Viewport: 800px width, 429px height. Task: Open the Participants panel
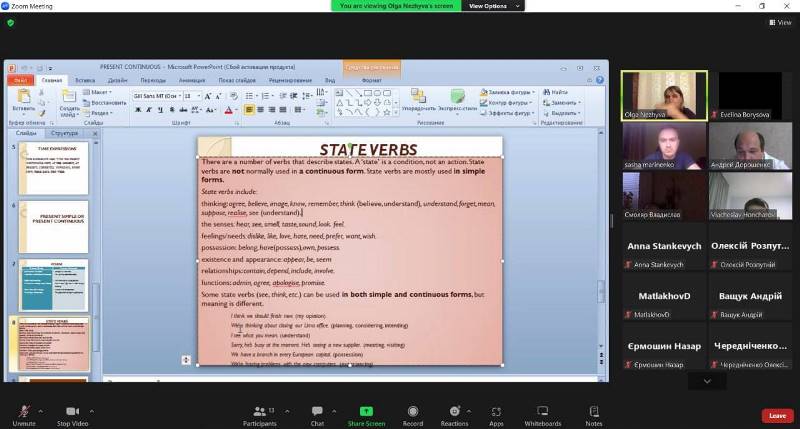tap(260, 415)
